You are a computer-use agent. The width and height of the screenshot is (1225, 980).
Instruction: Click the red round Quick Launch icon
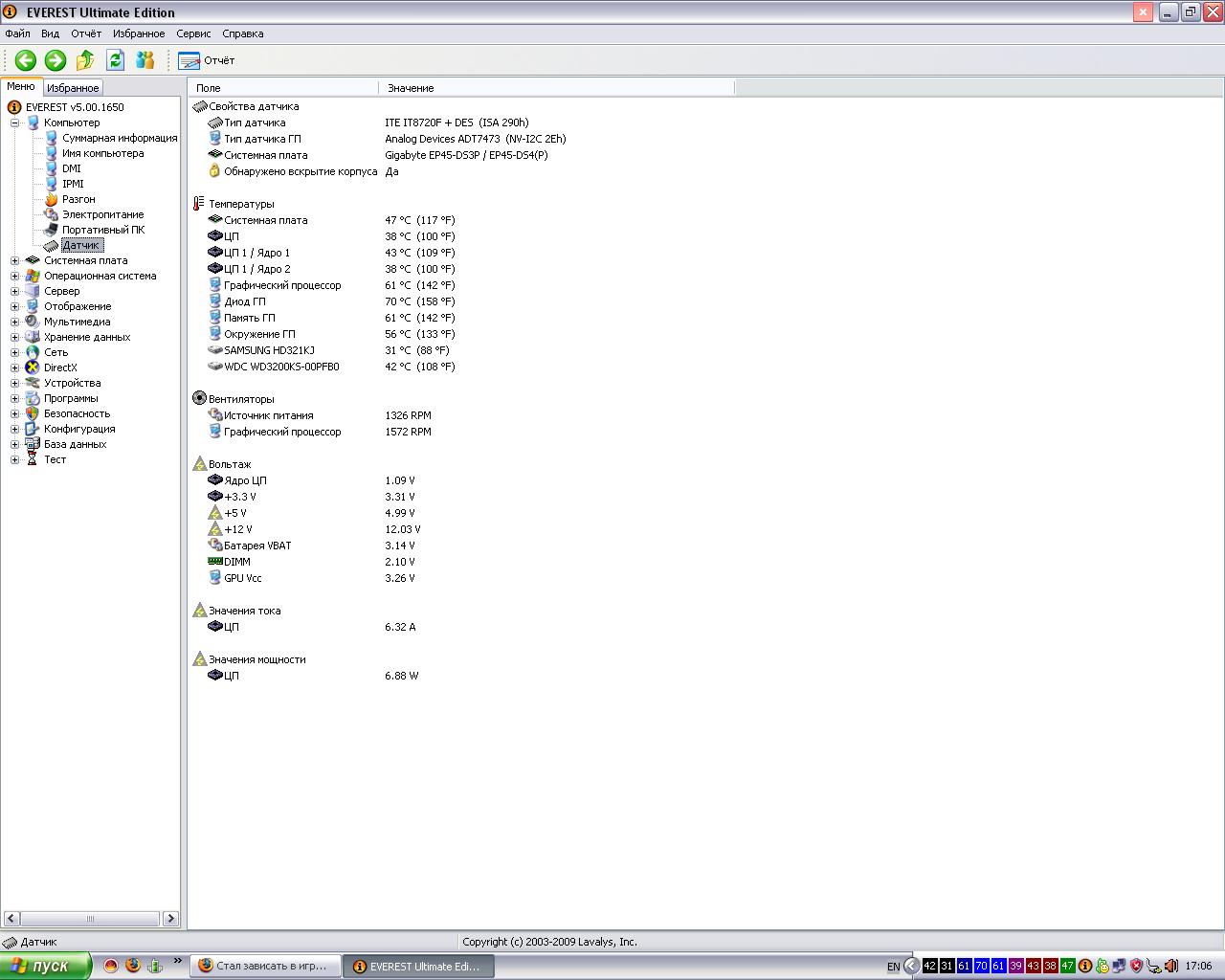coord(111,966)
